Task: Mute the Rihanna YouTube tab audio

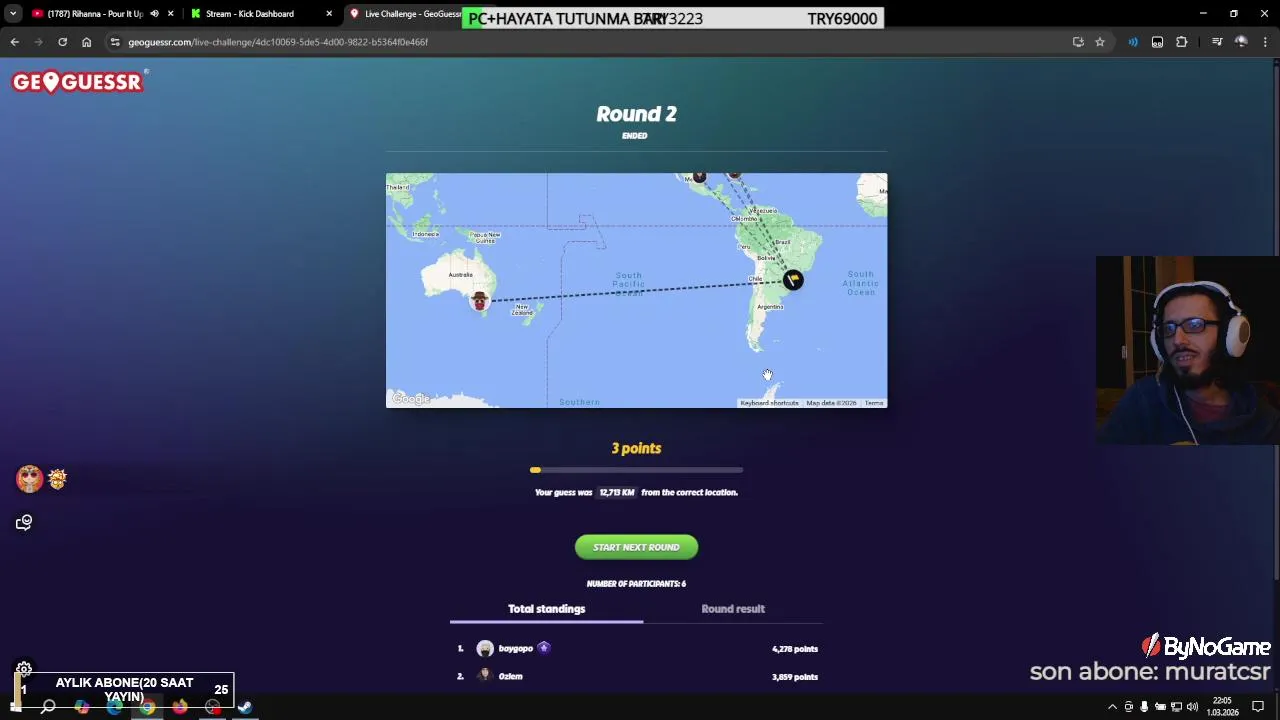Action: [154, 14]
